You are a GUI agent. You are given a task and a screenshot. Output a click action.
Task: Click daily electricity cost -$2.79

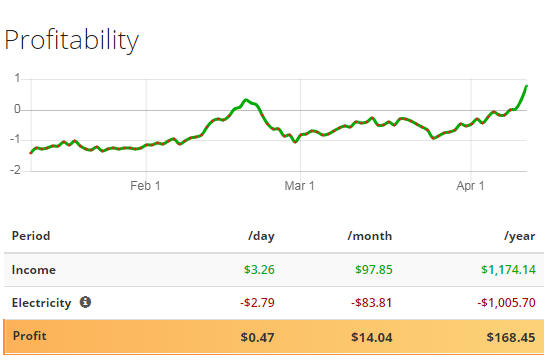257,303
